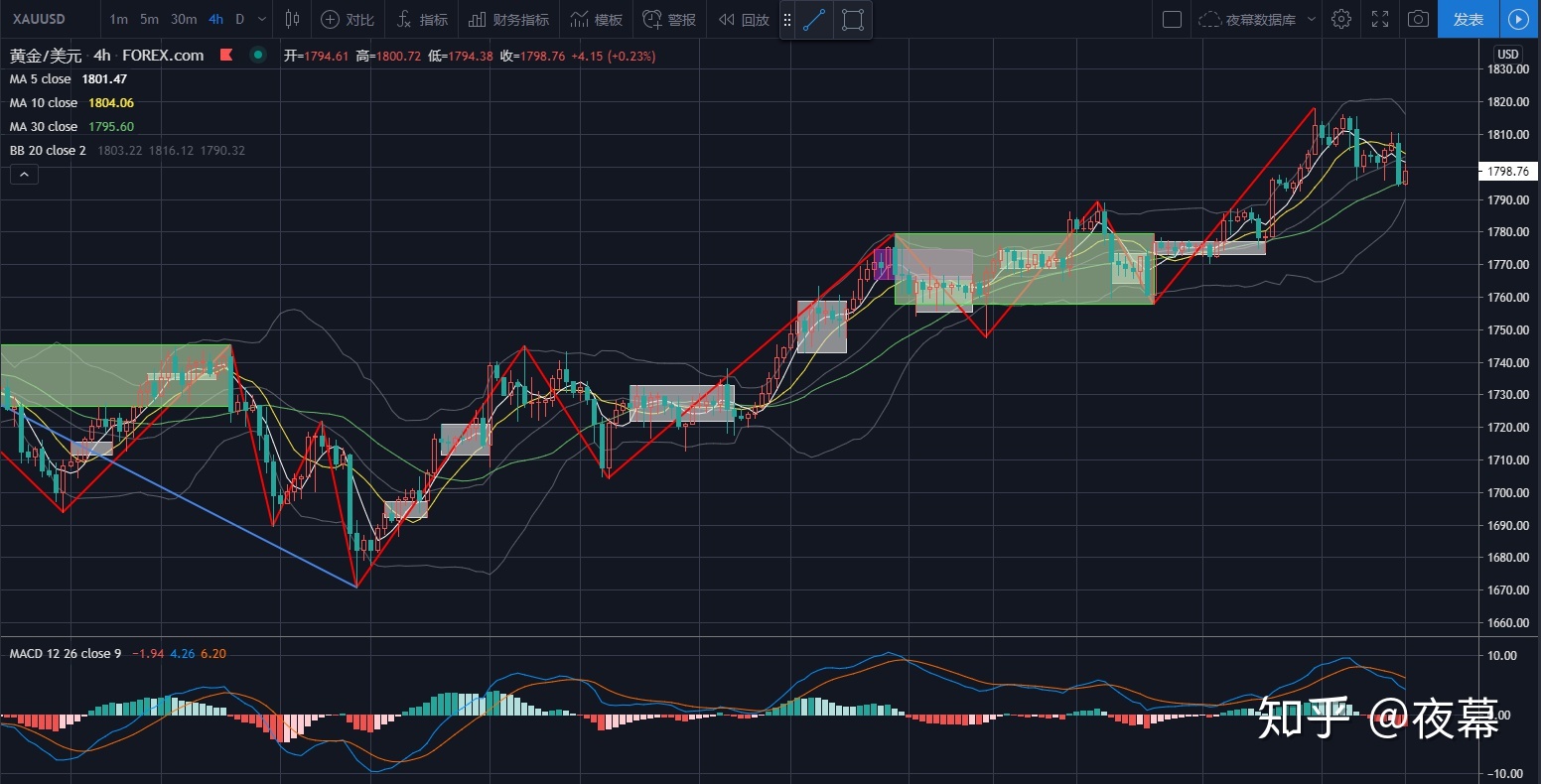Toggle the green market status dot
Screen dimensions: 1541x784
(x=258, y=56)
